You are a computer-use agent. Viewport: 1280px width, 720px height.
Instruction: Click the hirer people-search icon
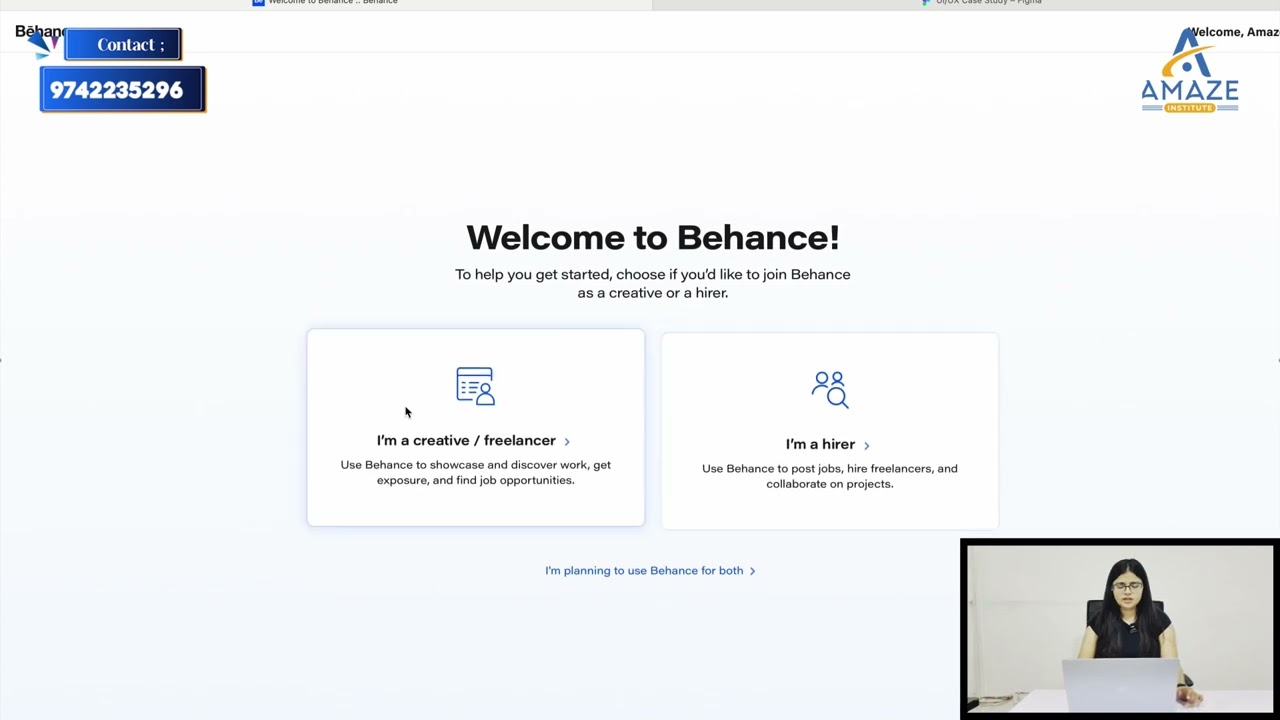pyautogui.click(x=830, y=390)
